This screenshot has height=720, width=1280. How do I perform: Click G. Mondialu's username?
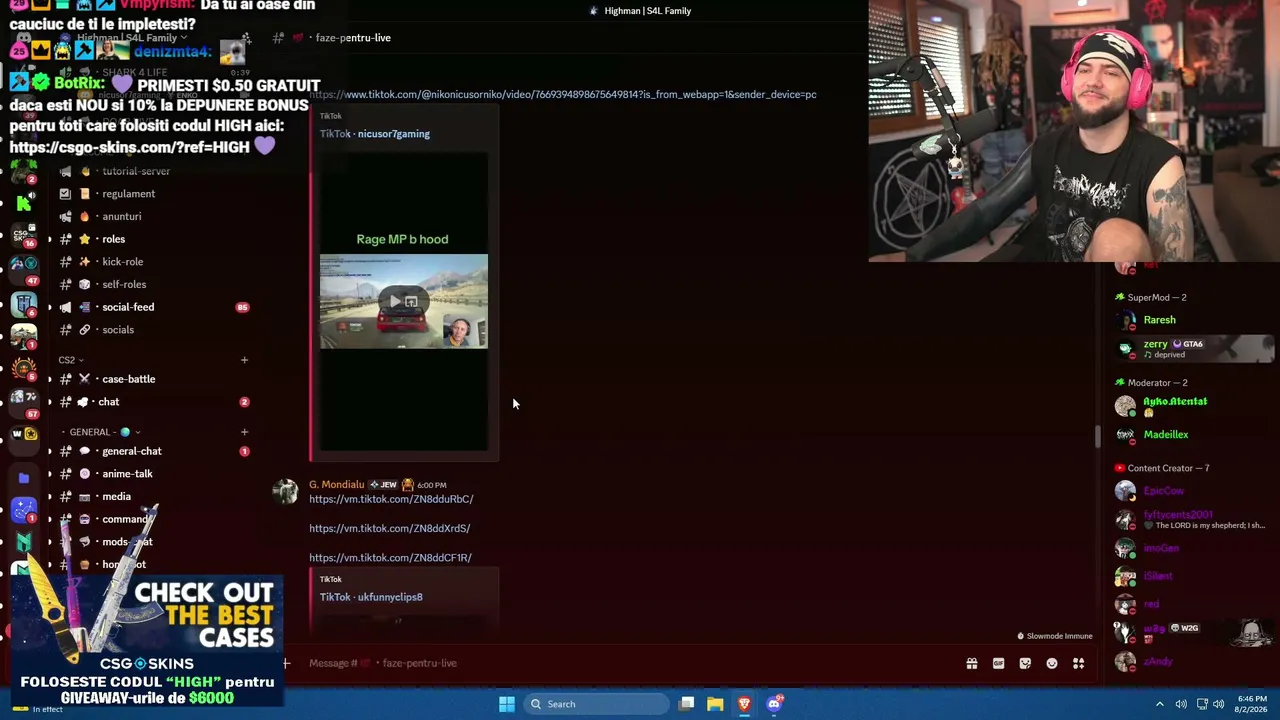coord(336,485)
